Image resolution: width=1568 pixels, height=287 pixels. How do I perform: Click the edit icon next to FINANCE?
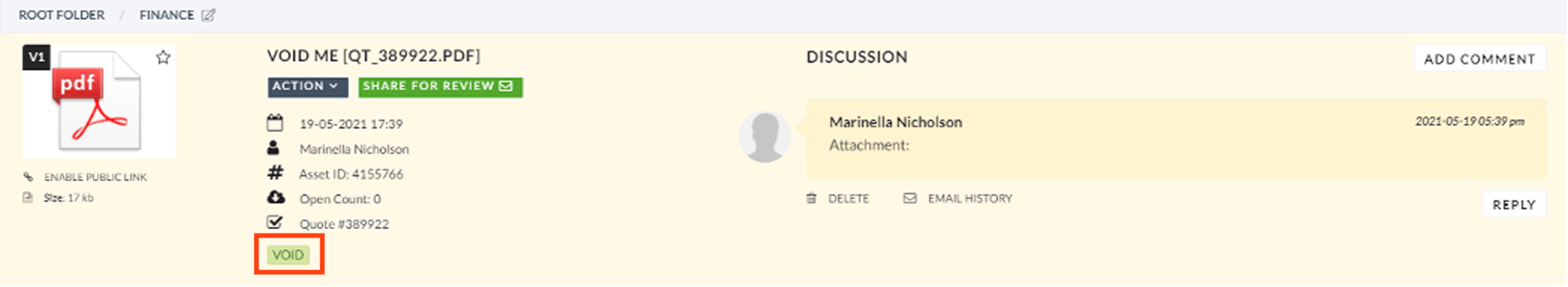[x=209, y=15]
